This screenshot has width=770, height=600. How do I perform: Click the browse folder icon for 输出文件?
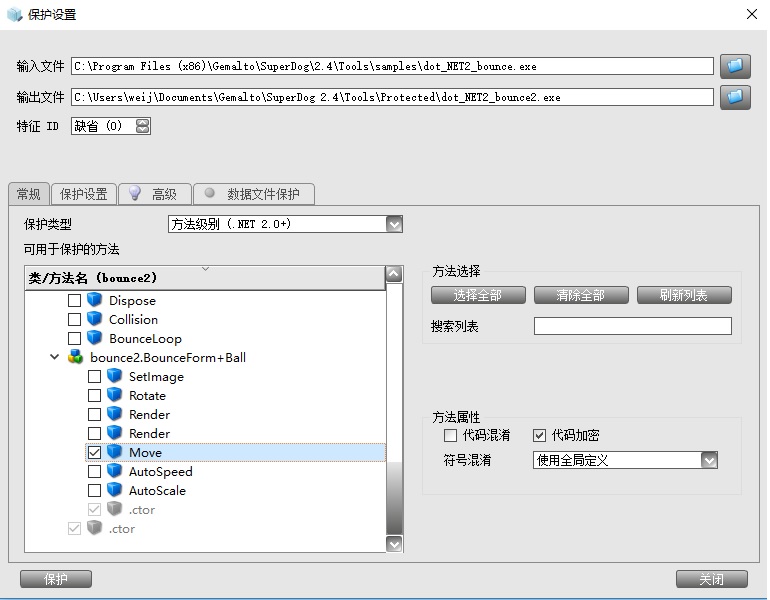click(x=736, y=97)
